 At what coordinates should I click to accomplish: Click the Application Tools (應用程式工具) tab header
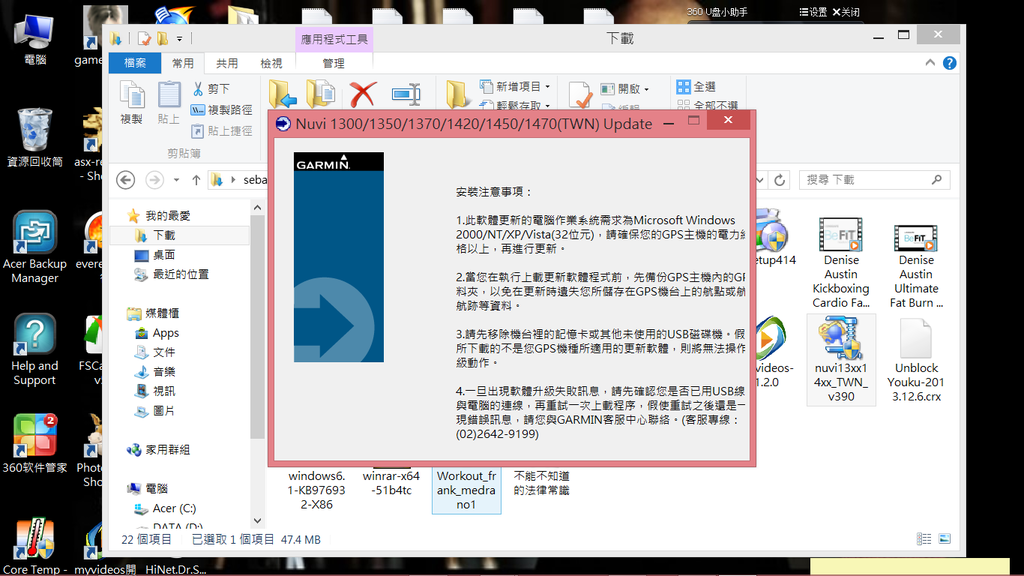[334, 39]
